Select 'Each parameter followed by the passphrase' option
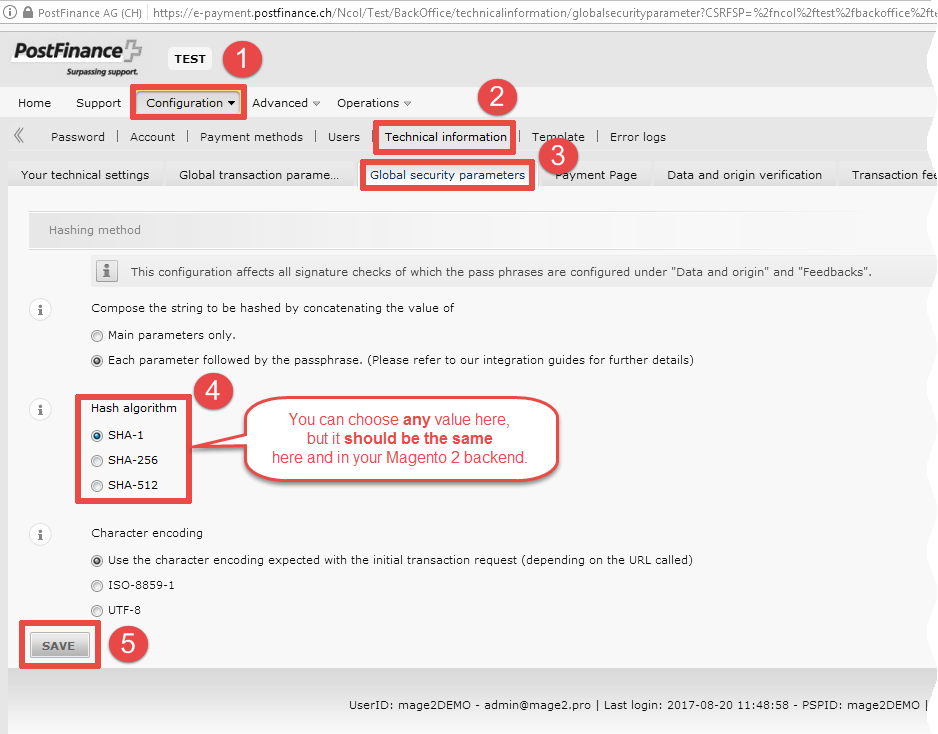938x734 pixels. coord(97,361)
